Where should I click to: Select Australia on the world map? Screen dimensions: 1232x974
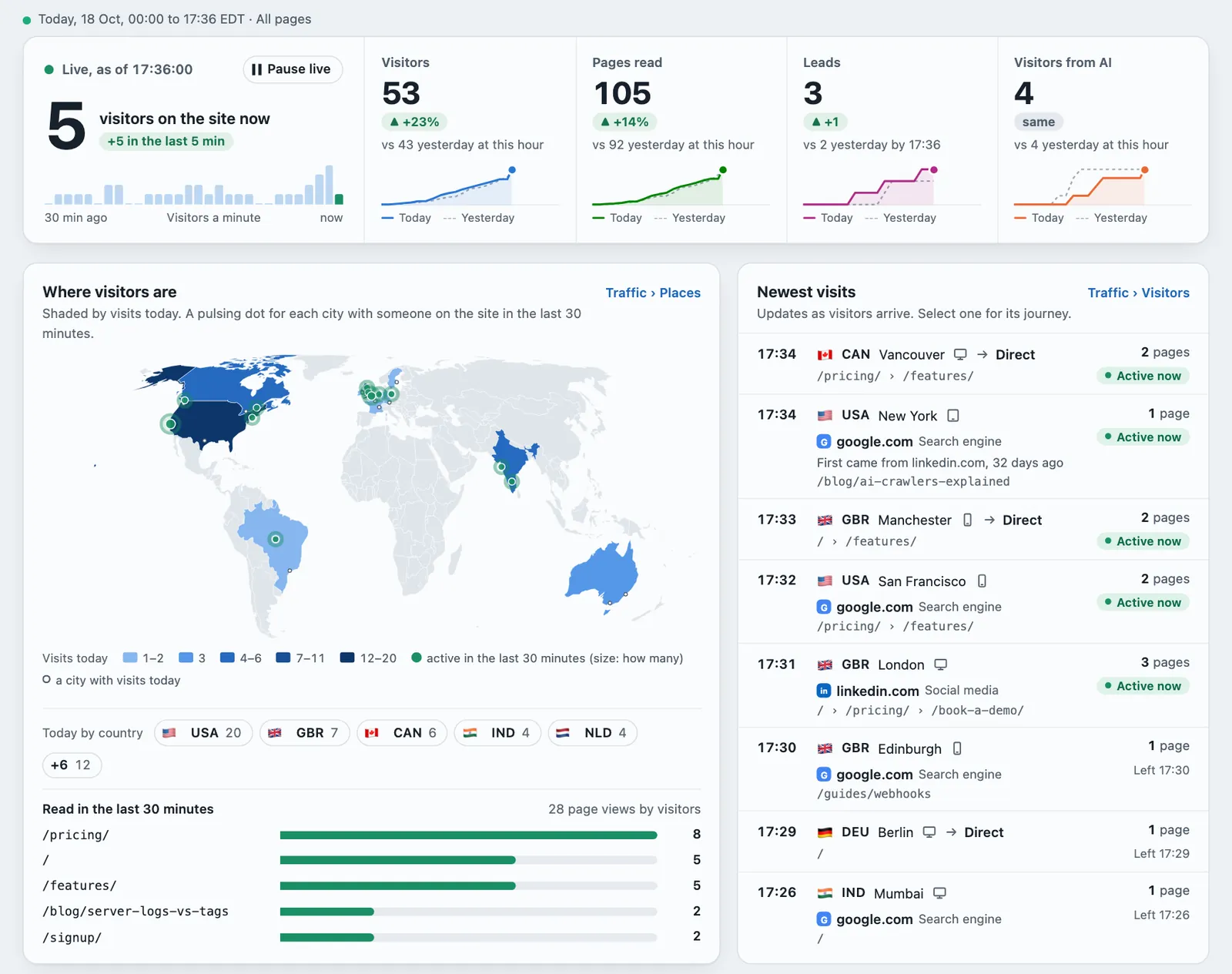[x=603, y=574]
